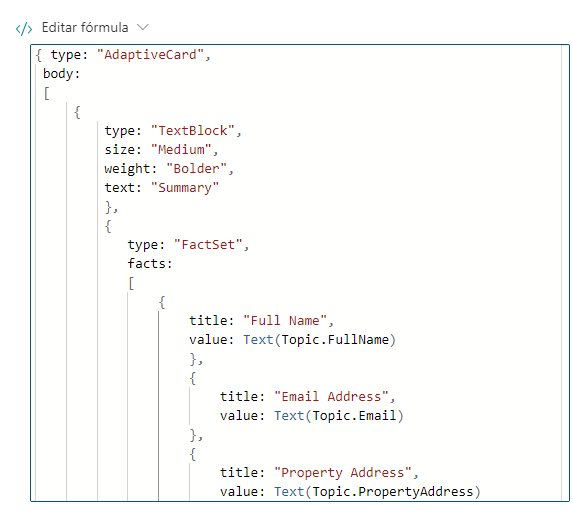The width and height of the screenshot is (573, 512).
Task: Expand the Editar fórmula chevron dropdown
Action: coord(143,27)
